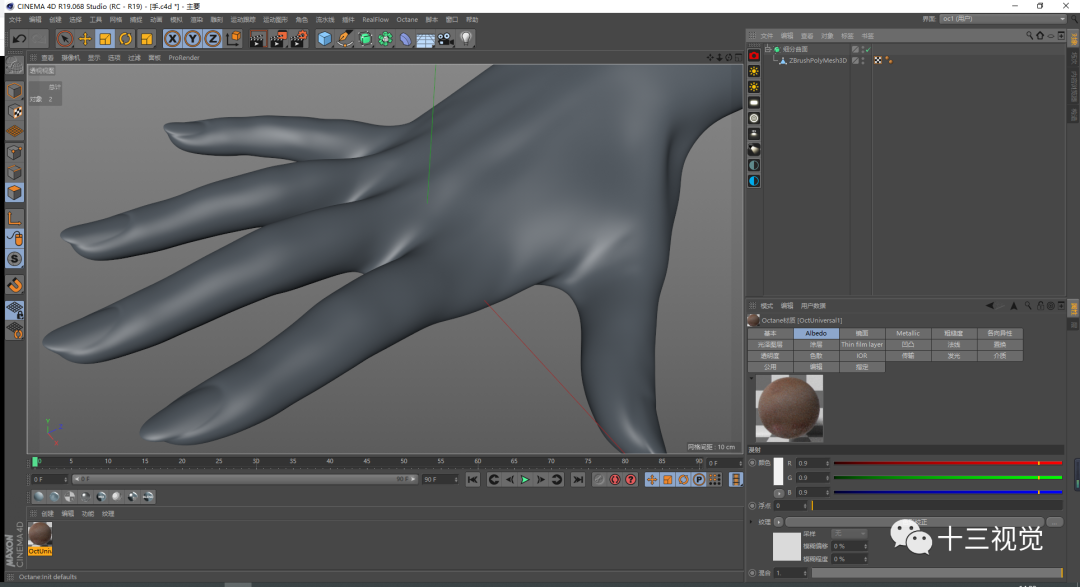Adjust the red R channel slider
The height and width of the screenshot is (587, 1080).
pos(947,463)
